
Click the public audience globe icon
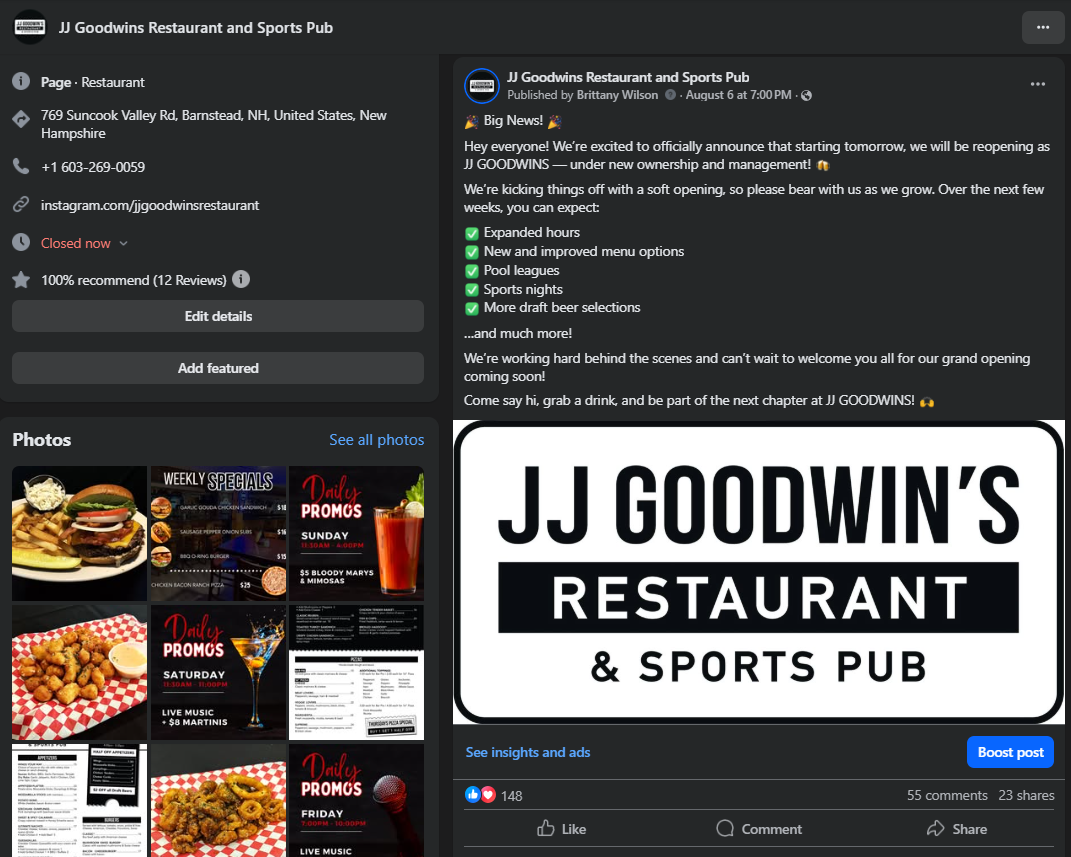[806, 96]
